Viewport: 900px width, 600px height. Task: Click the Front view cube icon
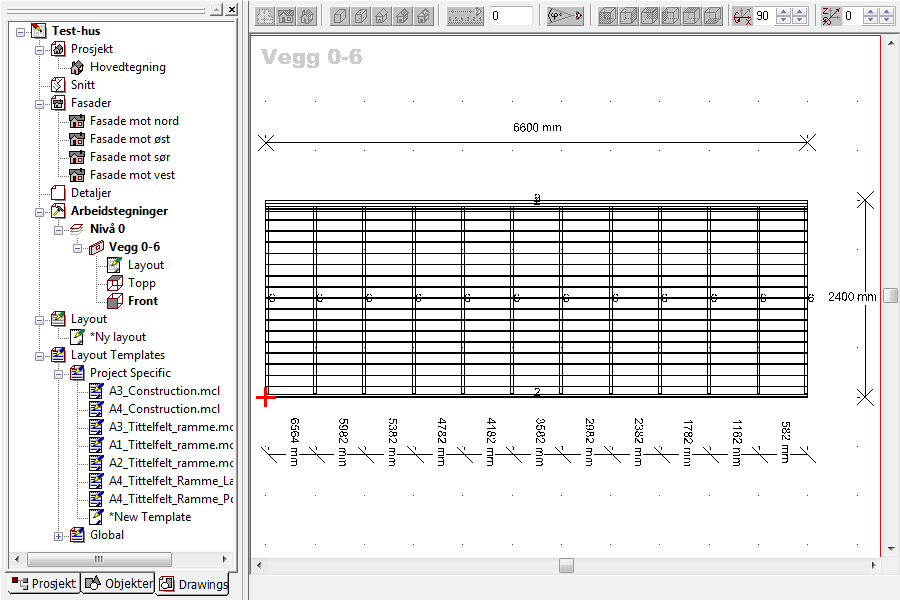click(115, 301)
